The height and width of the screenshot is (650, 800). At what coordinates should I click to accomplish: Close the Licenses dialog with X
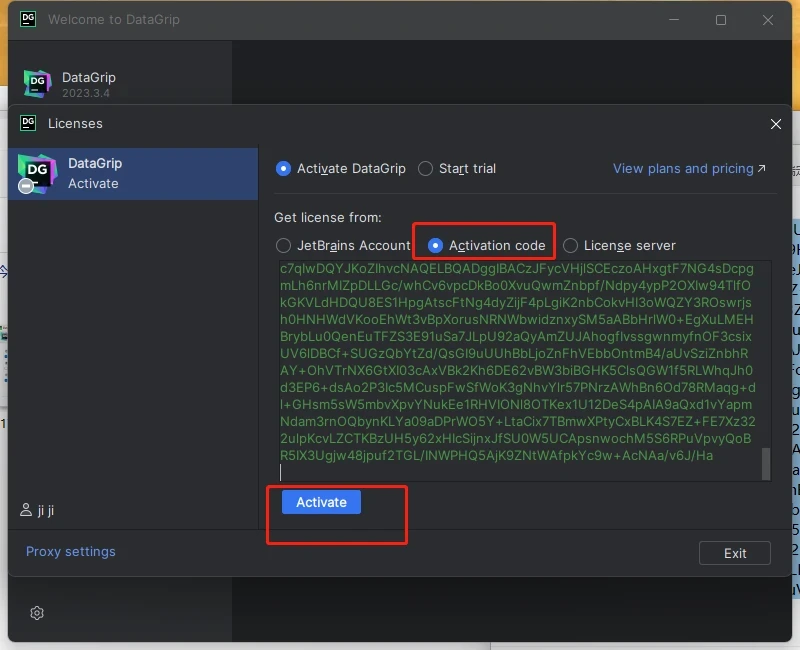(775, 124)
